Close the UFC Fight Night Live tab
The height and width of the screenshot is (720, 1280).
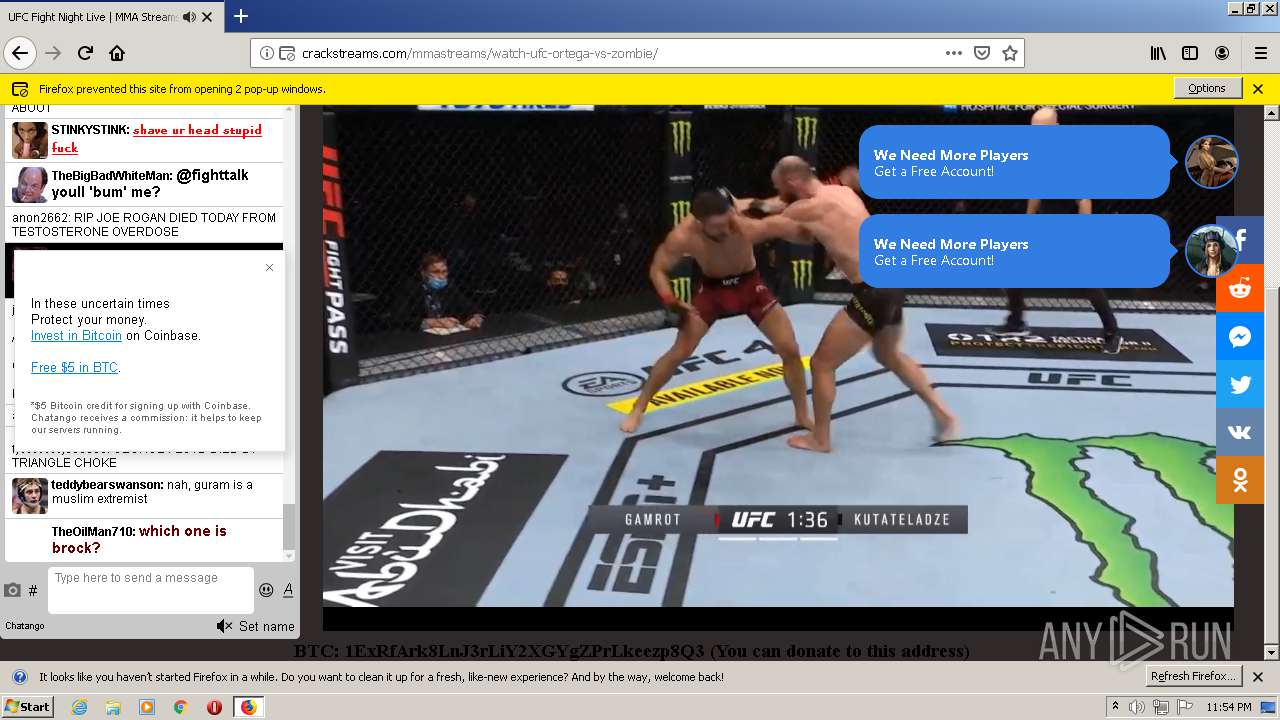point(207,17)
